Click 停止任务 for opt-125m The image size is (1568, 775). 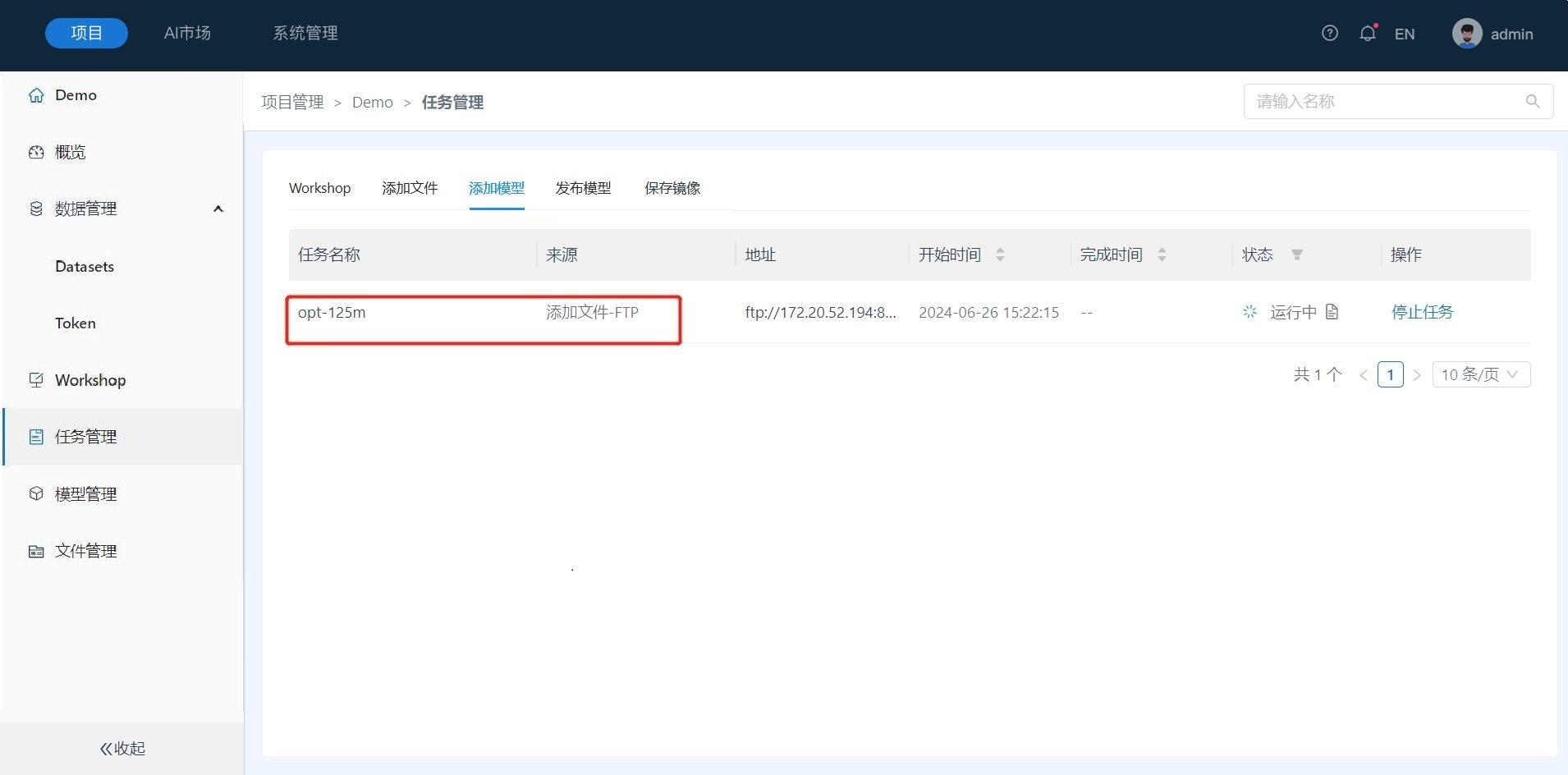(x=1422, y=312)
